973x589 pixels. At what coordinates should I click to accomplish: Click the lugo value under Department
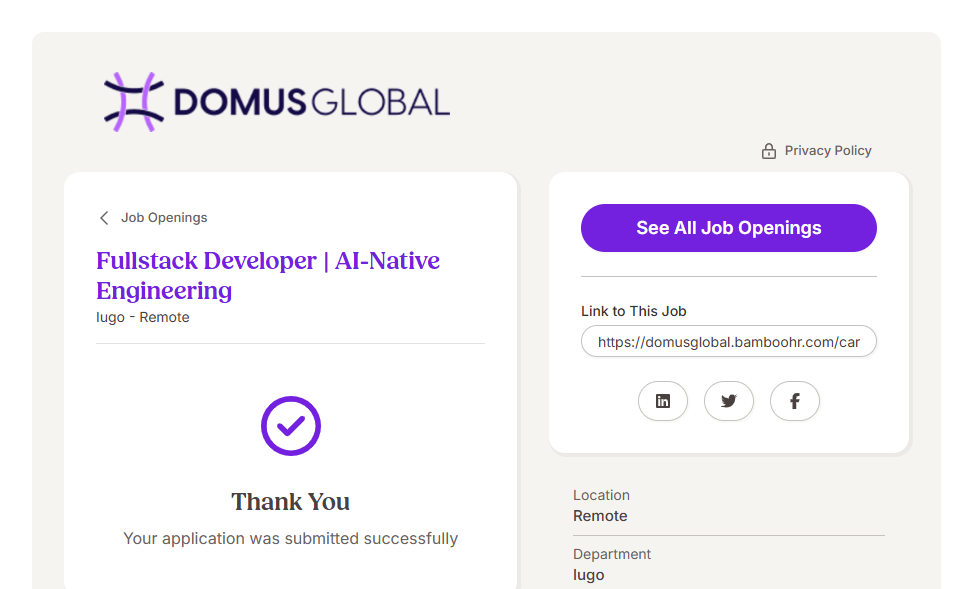(x=588, y=575)
